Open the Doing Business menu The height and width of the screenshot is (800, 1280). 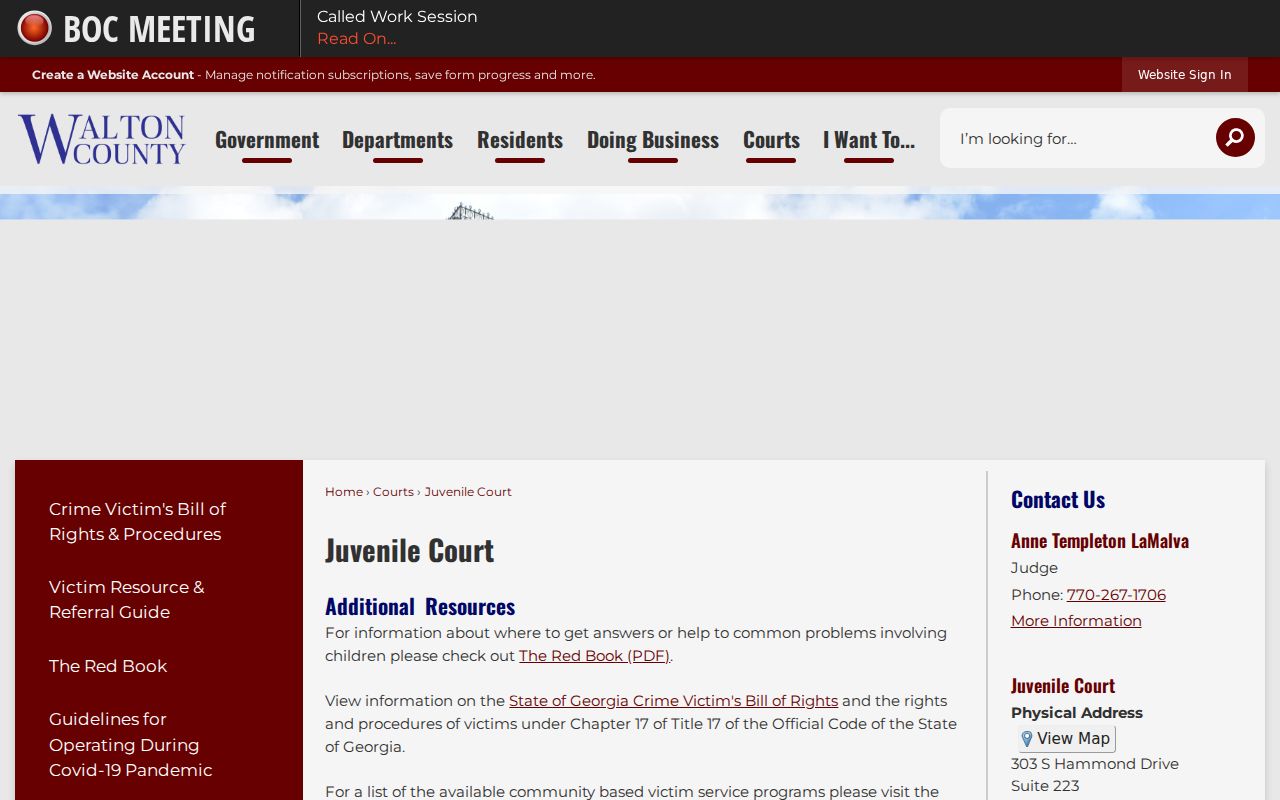pos(653,140)
